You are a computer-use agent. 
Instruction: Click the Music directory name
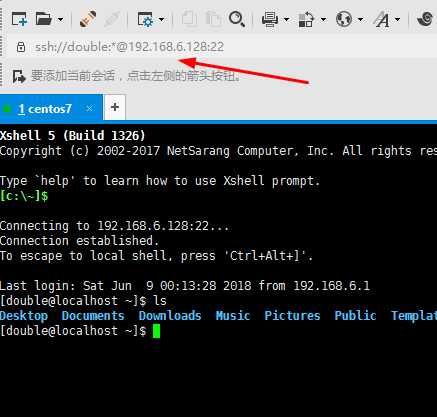[233, 316]
